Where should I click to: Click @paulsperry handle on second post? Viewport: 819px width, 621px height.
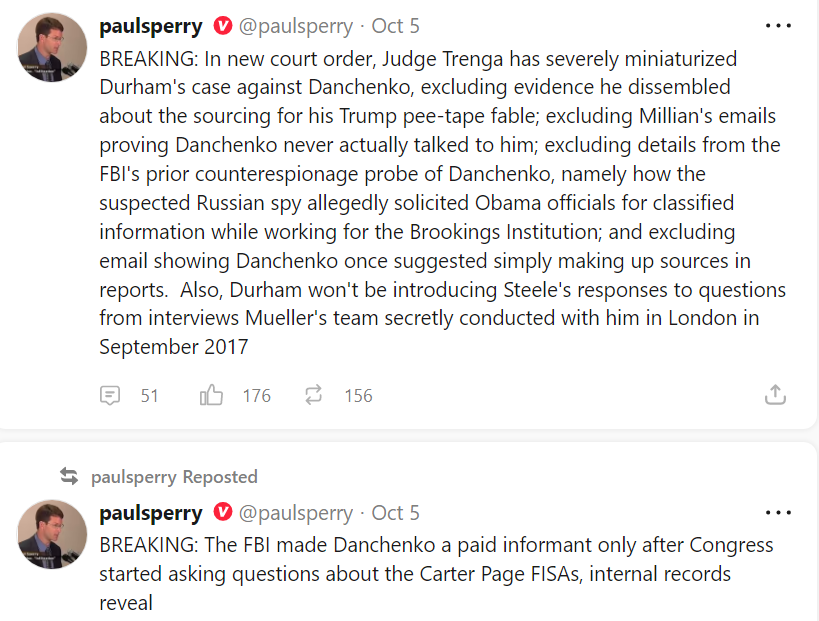click(x=297, y=513)
